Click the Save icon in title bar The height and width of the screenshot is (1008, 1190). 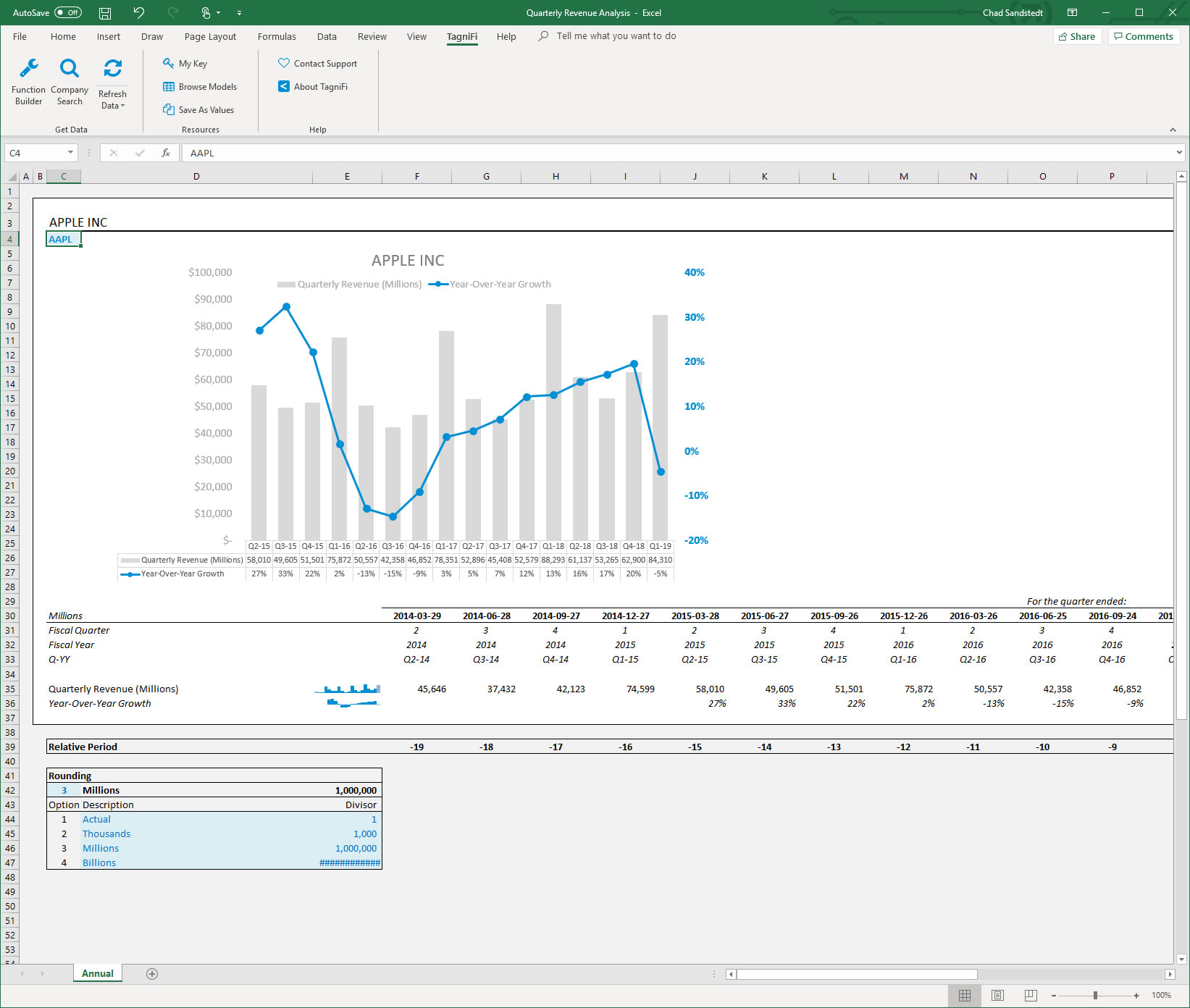(x=105, y=13)
